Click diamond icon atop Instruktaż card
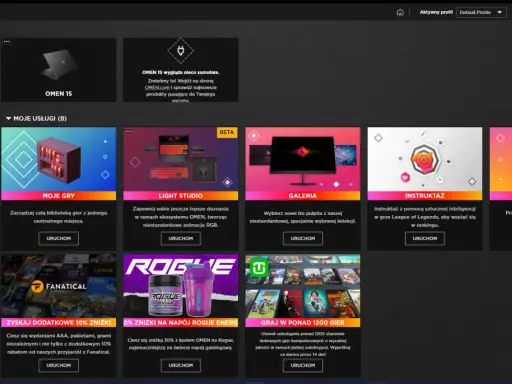 378,138
